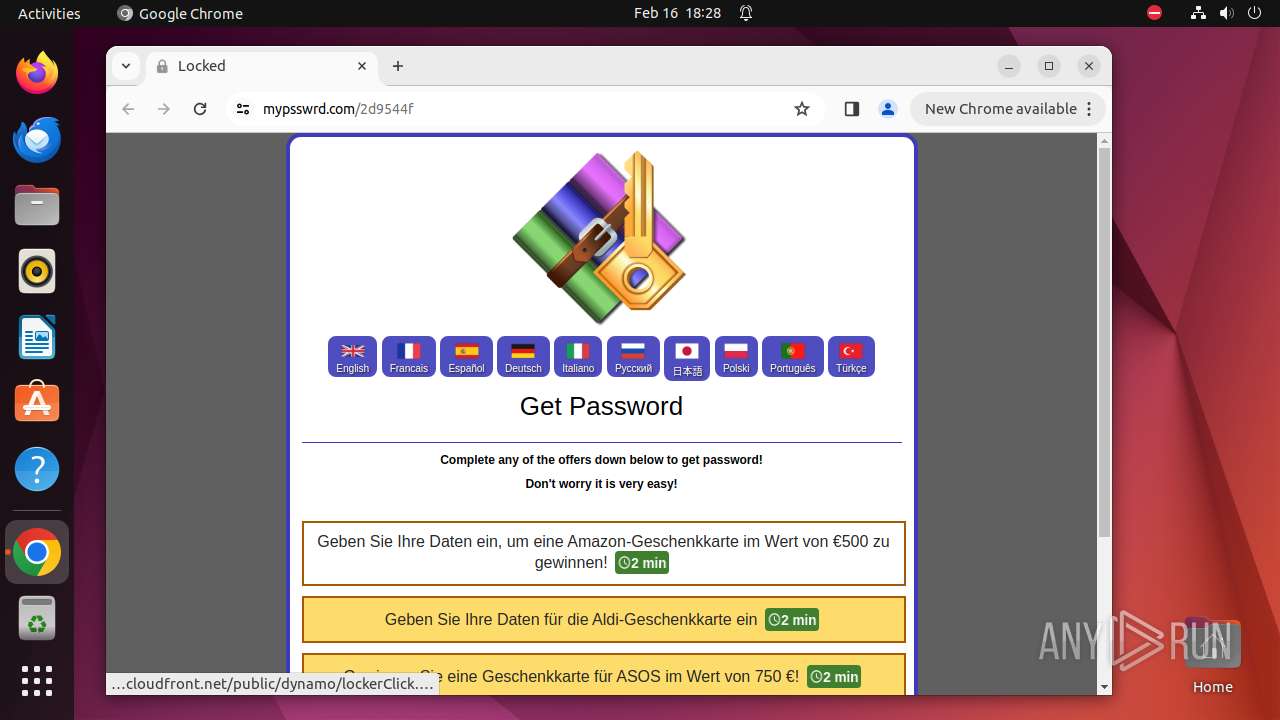The width and height of the screenshot is (1280, 720).
Task: Switch page language to Türkçe
Action: point(851,357)
